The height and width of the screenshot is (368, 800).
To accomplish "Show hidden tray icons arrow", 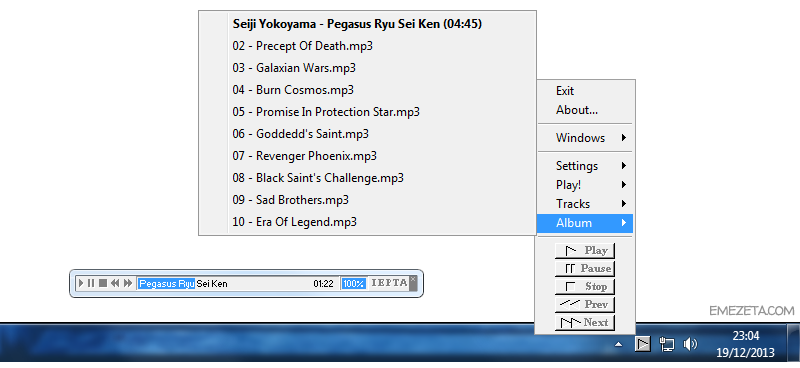I will (x=618, y=345).
